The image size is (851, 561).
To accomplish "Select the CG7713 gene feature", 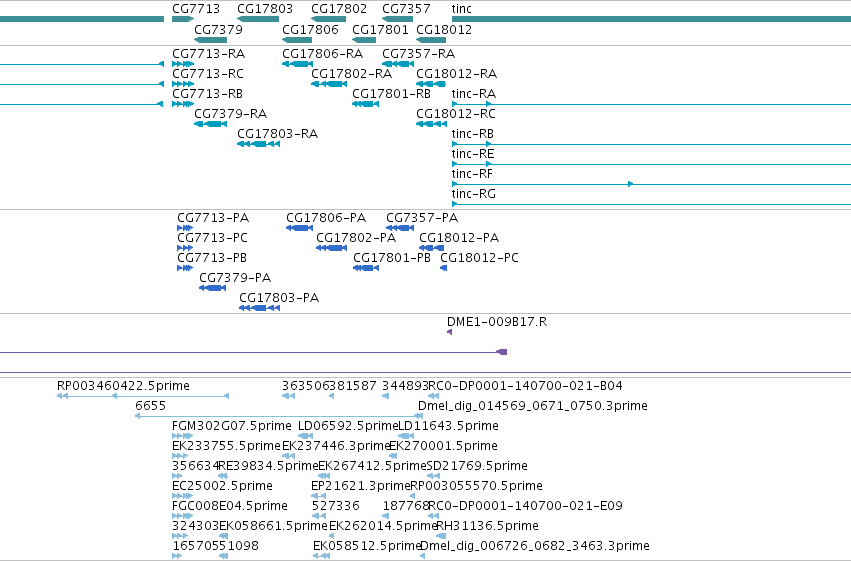I will pyautogui.click(x=183, y=19).
